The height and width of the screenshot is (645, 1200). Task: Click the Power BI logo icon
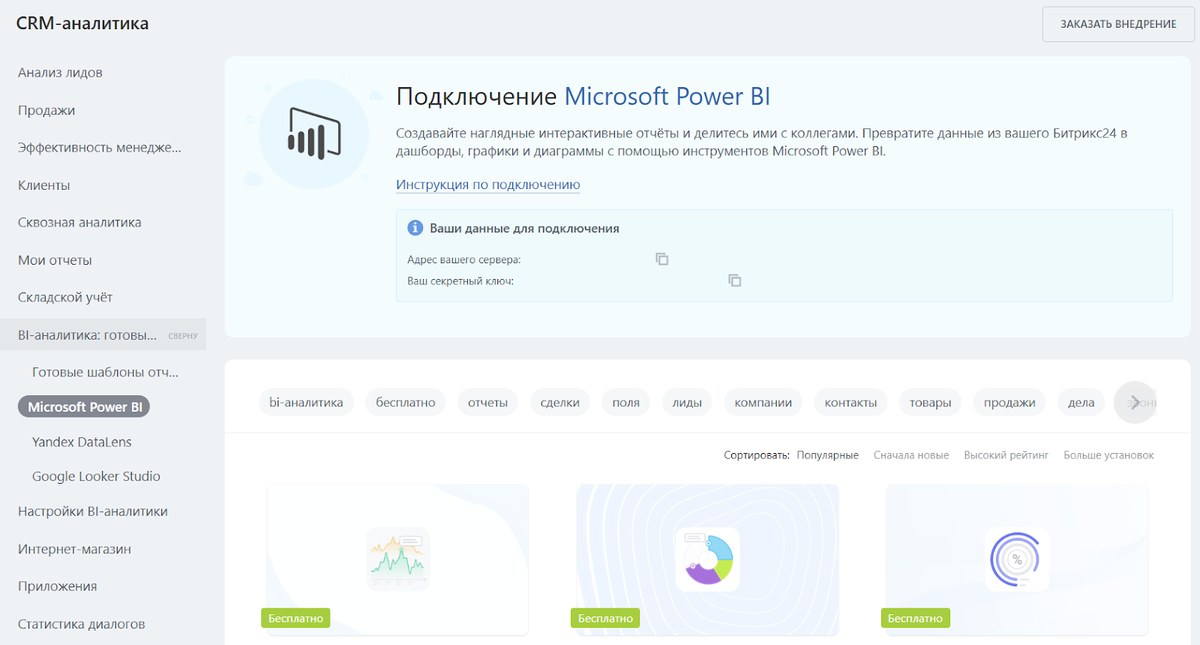314,131
